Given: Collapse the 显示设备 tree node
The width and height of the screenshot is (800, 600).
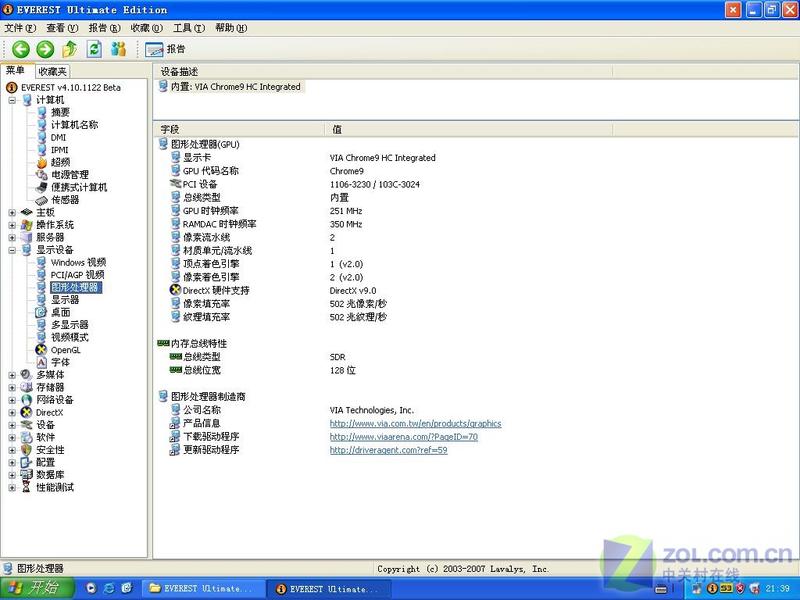Looking at the screenshot, I should click(12, 250).
